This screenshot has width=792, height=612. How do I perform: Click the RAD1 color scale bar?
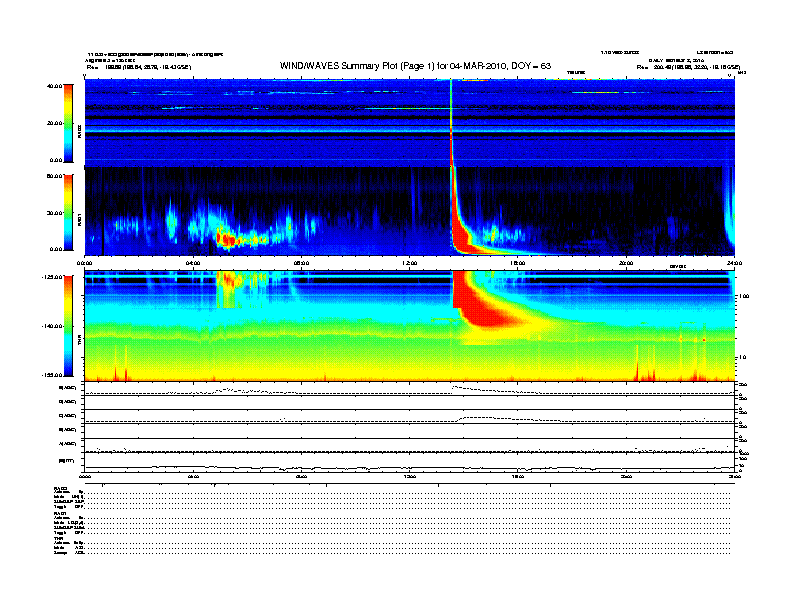[68, 212]
